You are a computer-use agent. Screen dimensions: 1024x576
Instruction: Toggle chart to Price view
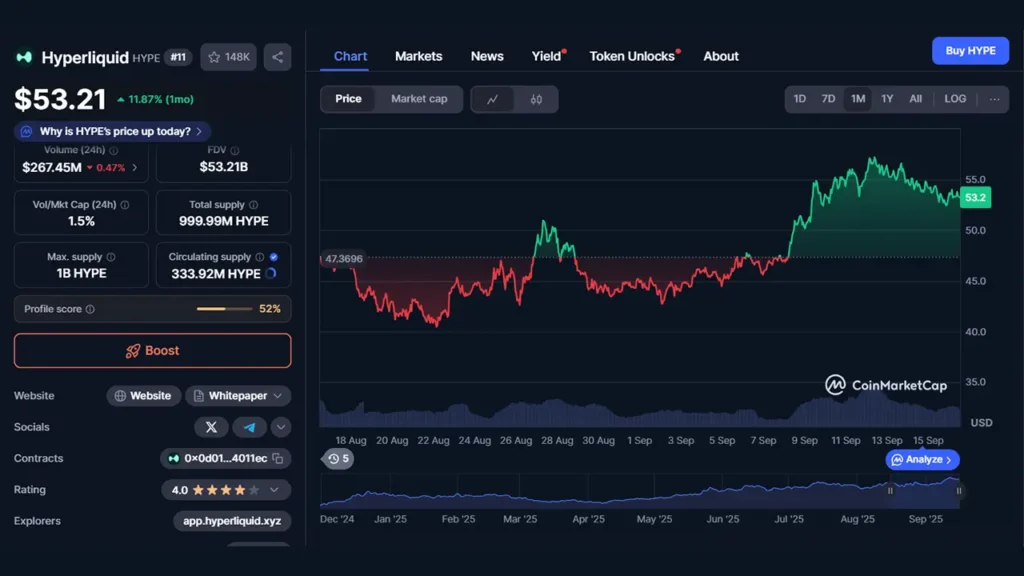[348, 99]
